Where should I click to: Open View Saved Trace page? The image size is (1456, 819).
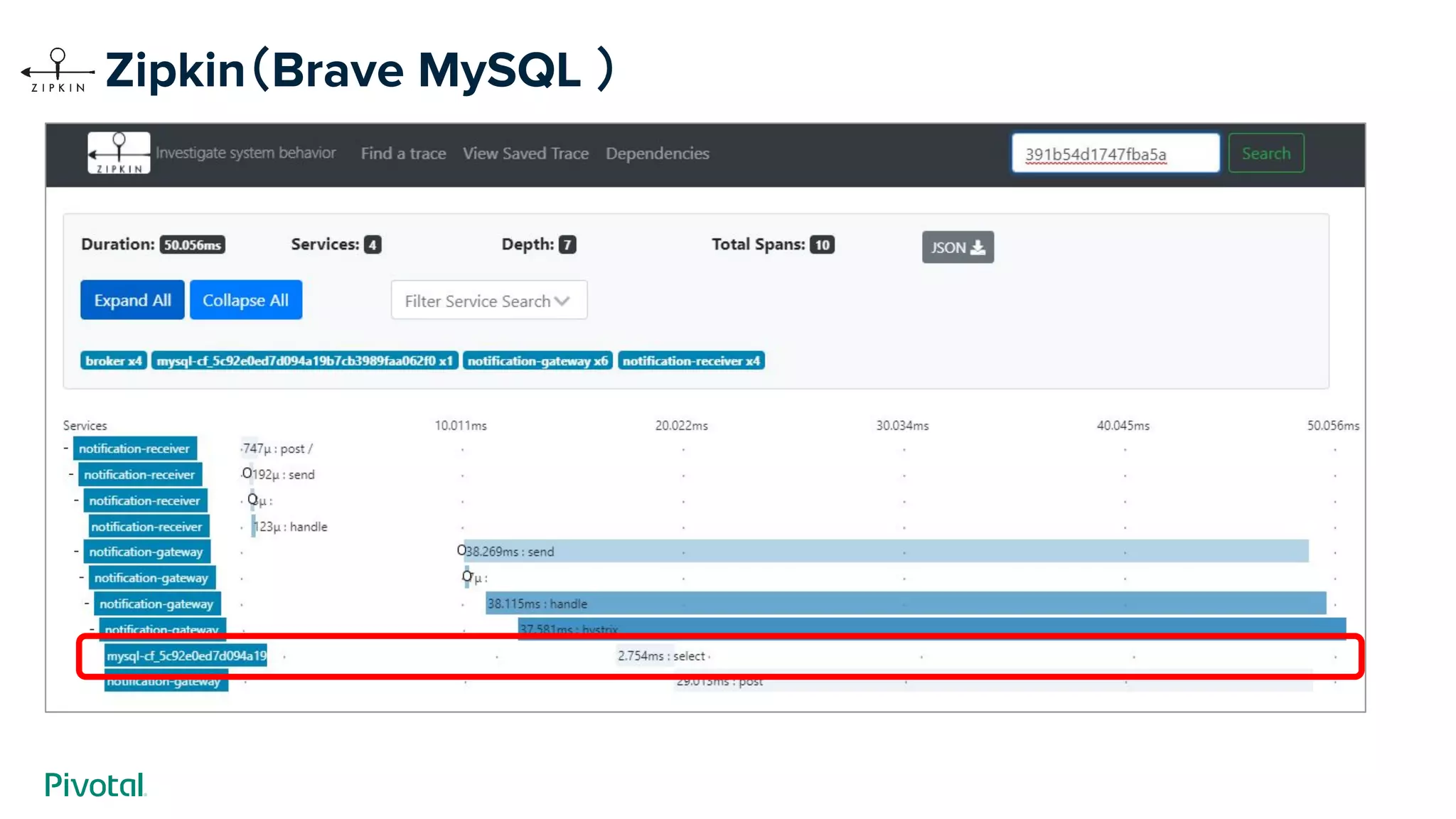(x=525, y=154)
